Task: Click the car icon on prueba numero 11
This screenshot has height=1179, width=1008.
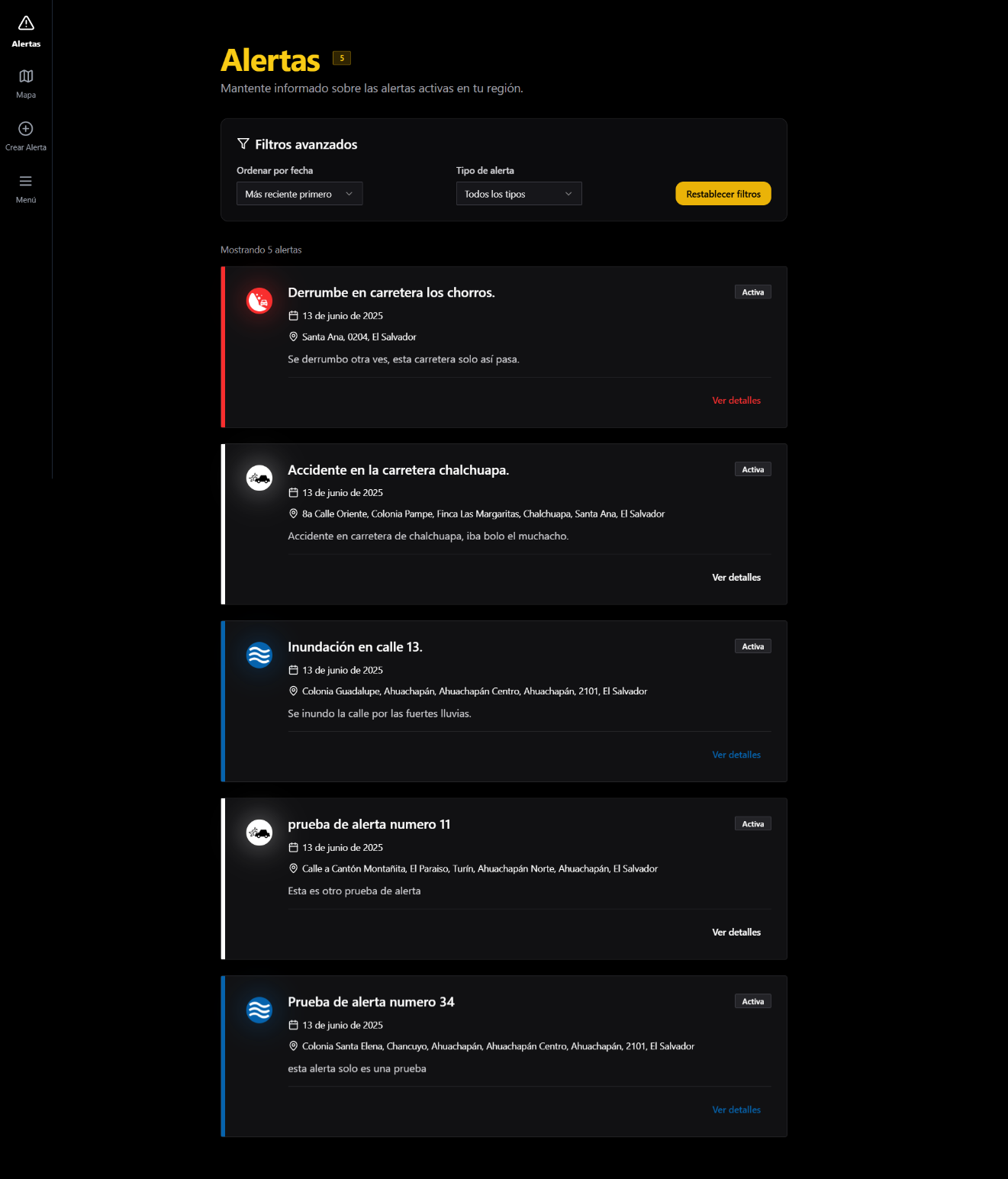Action: pyautogui.click(x=259, y=833)
